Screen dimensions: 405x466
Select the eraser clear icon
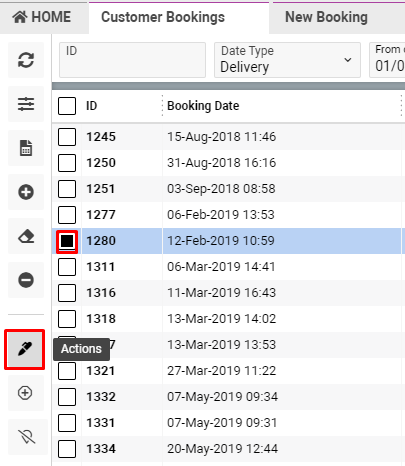(x=26, y=236)
